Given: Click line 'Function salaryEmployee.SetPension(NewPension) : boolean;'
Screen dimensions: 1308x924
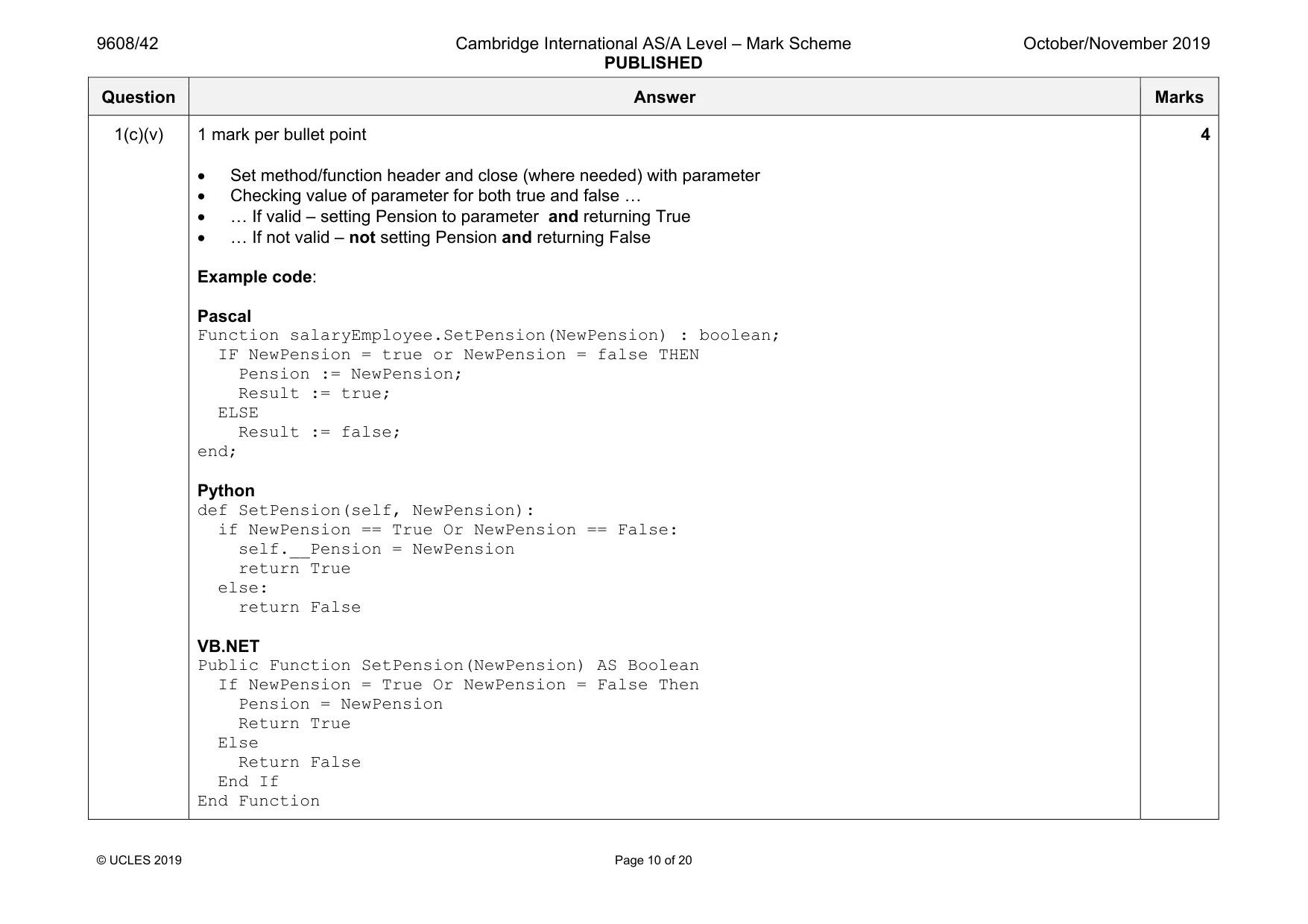Looking at the screenshot, I should tap(488, 335).
